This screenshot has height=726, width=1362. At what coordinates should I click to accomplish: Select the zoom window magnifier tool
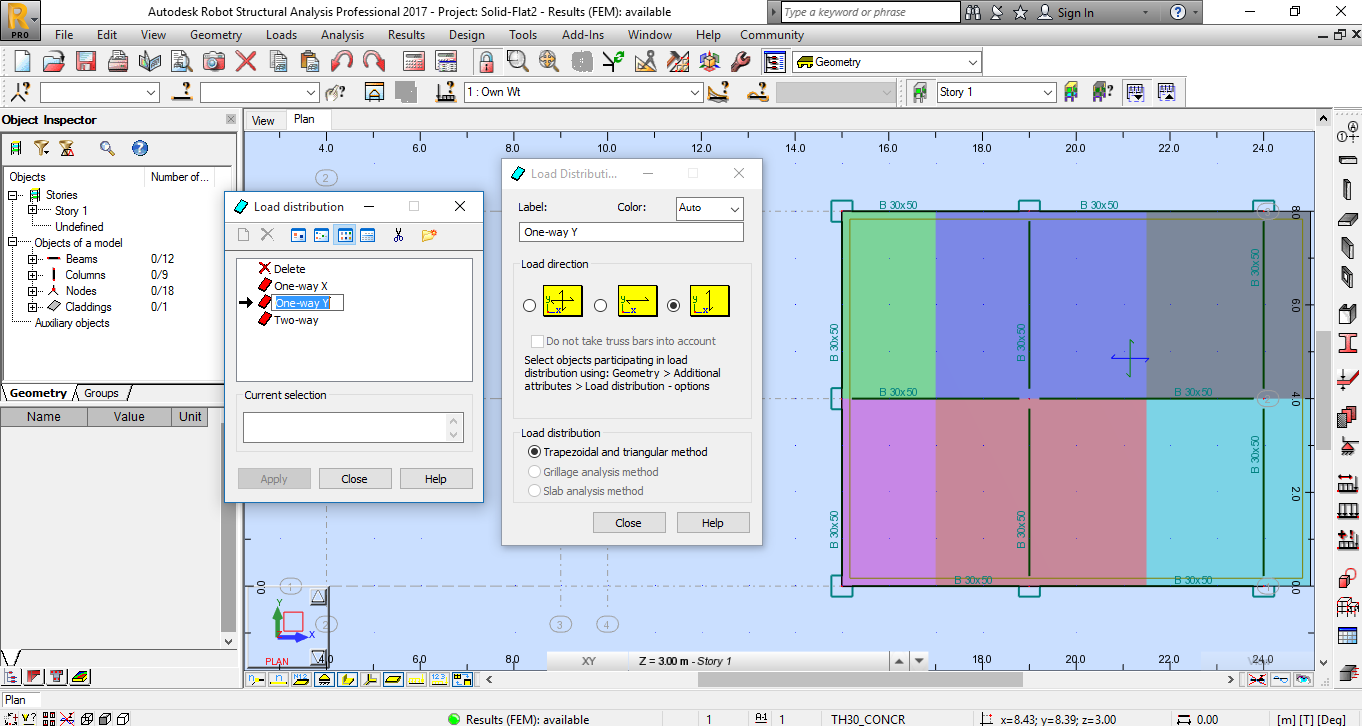(x=517, y=61)
